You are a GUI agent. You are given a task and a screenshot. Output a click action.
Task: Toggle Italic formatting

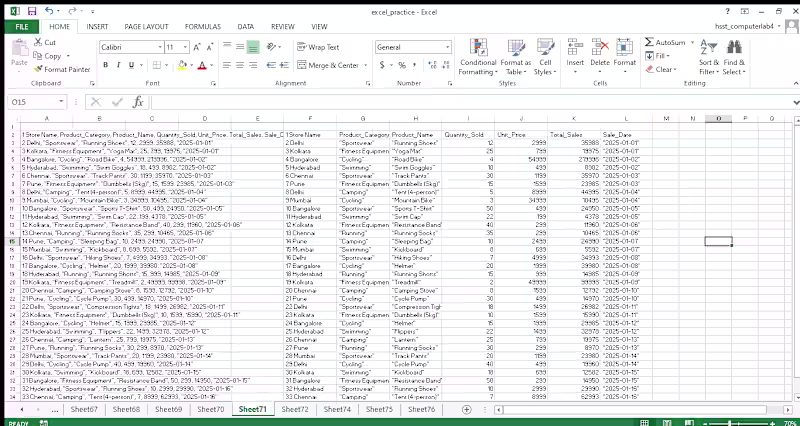[x=118, y=65]
